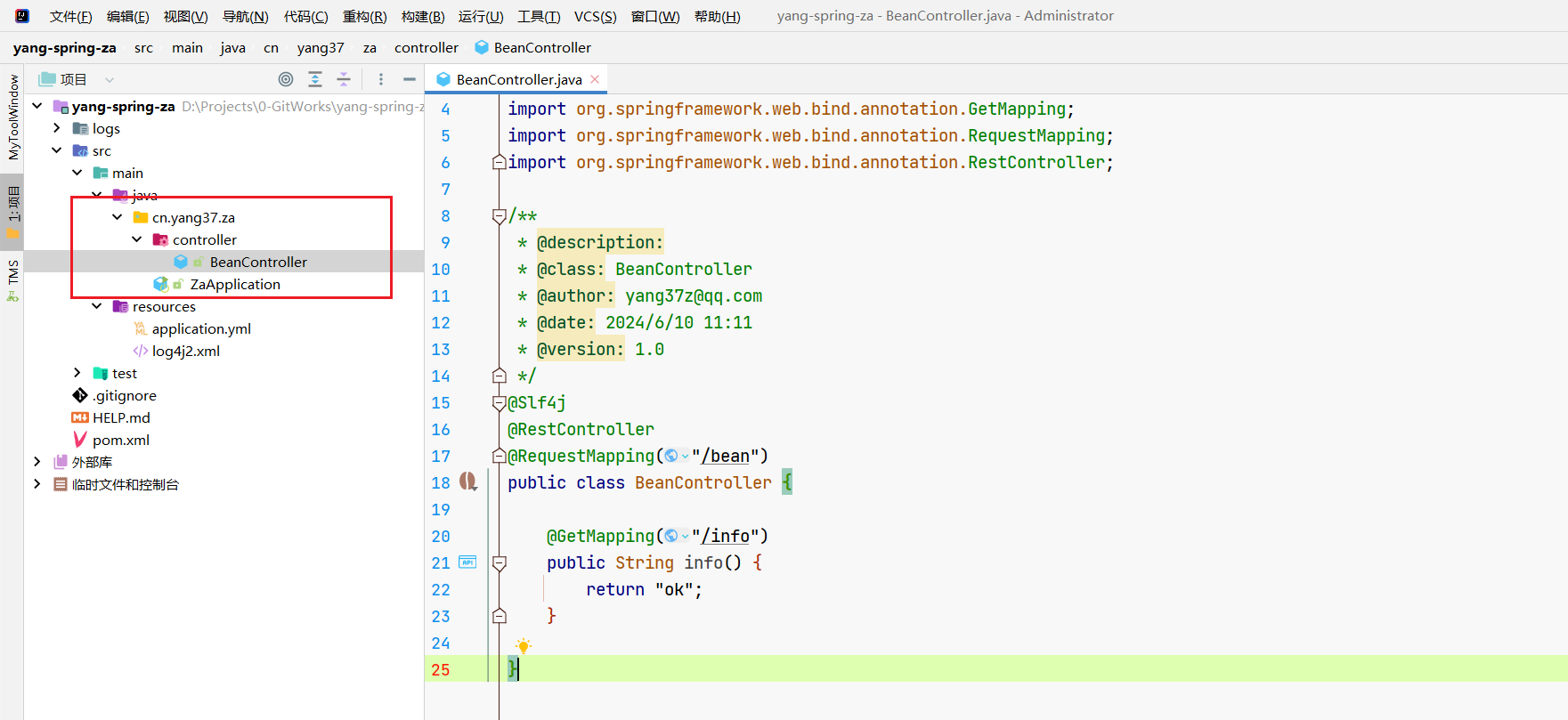This screenshot has width=1568, height=720.
Task: Open the 重构(R) menu
Action: (364, 16)
